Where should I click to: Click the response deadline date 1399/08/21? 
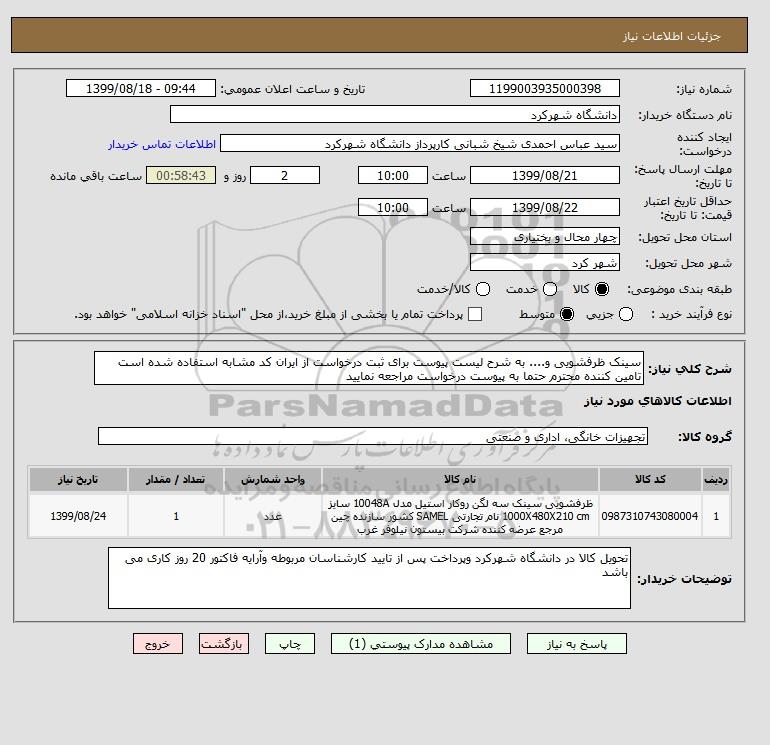coord(545,175)
